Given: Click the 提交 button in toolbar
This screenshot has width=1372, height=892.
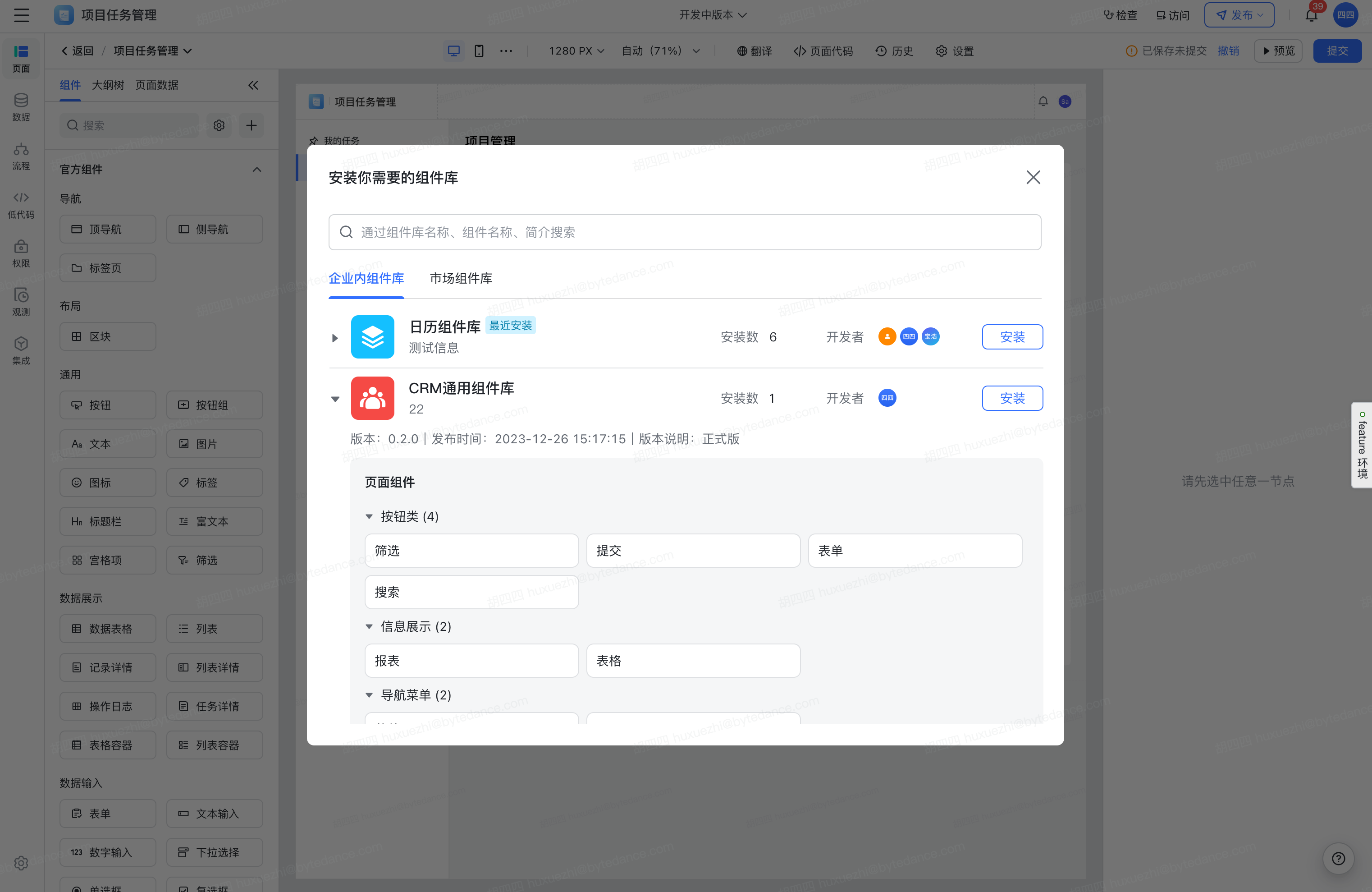Looking at the screenshot, I should pyautogui.click(x=1337, y=51).
